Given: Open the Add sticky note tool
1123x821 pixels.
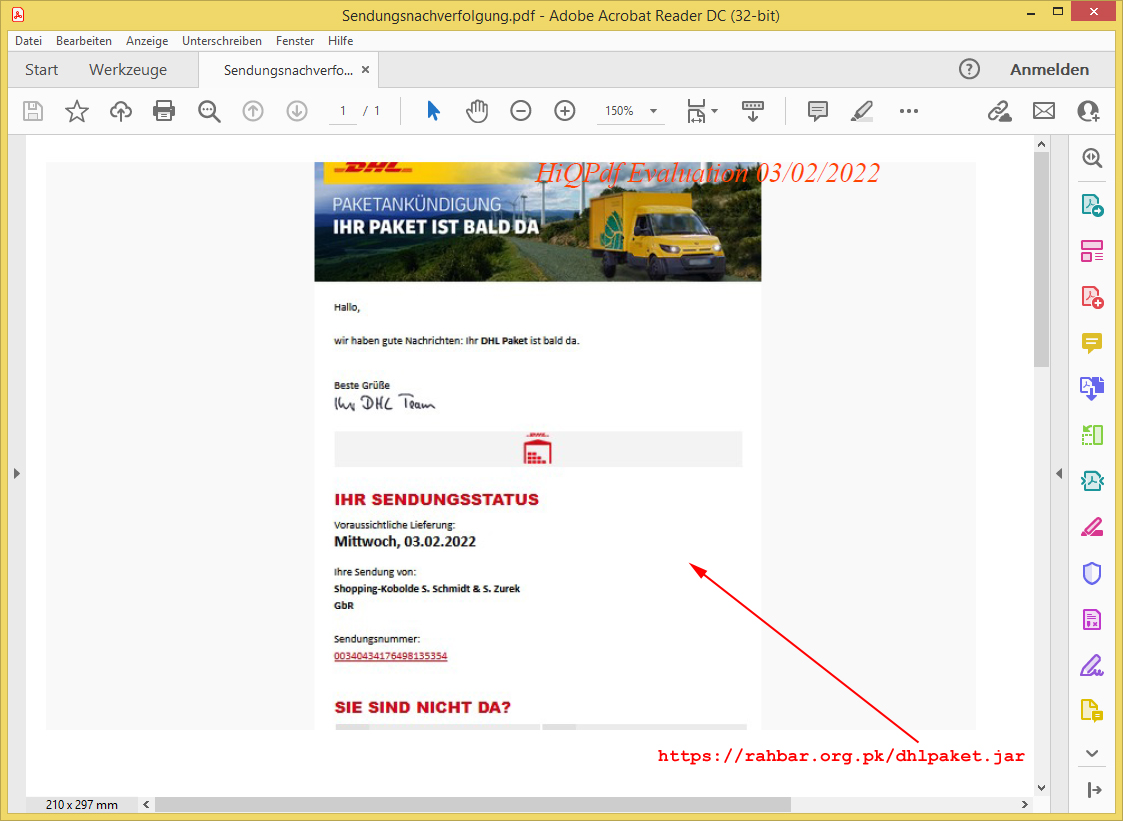Looking at the screenshot, I should [817, 111].
